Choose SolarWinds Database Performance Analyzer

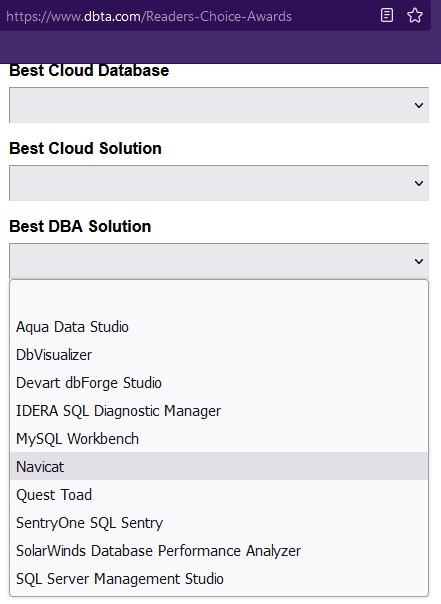pos(219,551)
